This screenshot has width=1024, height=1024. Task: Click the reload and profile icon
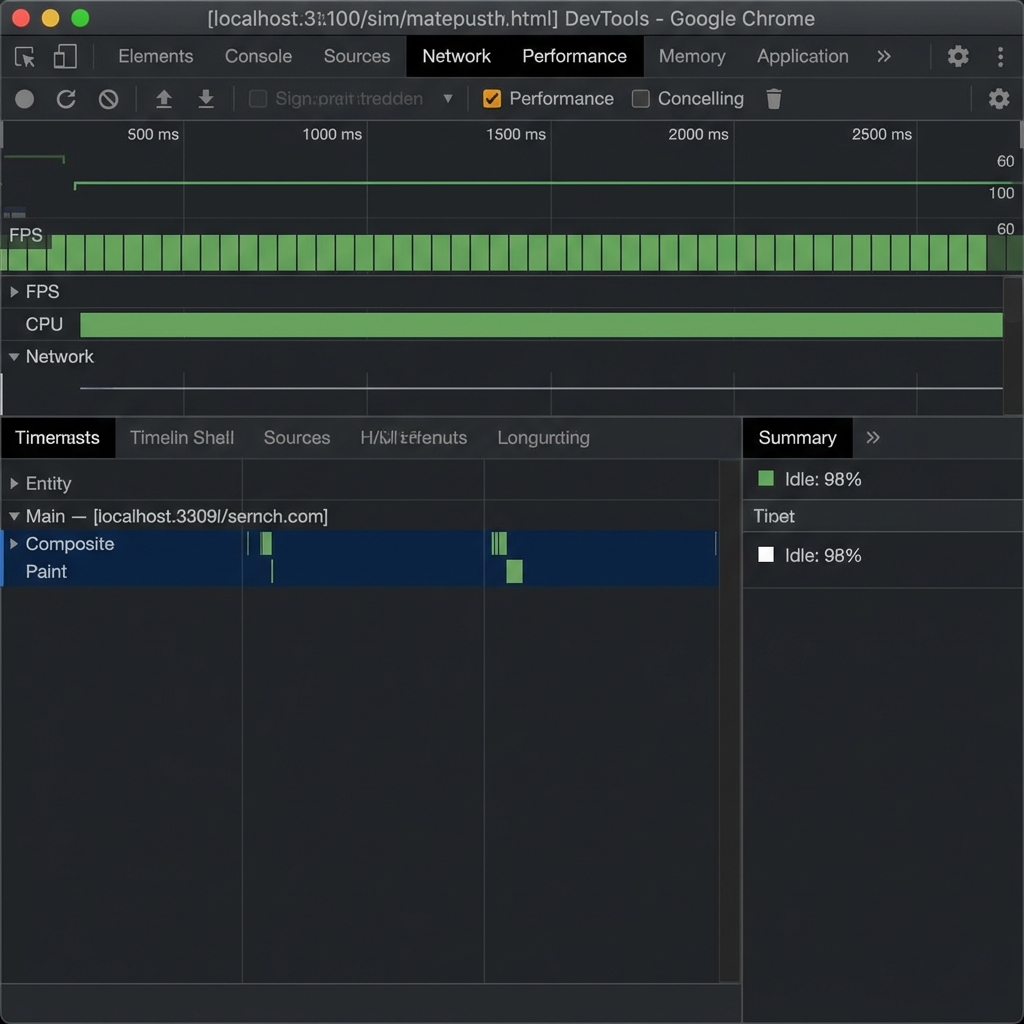coord(66,99)
